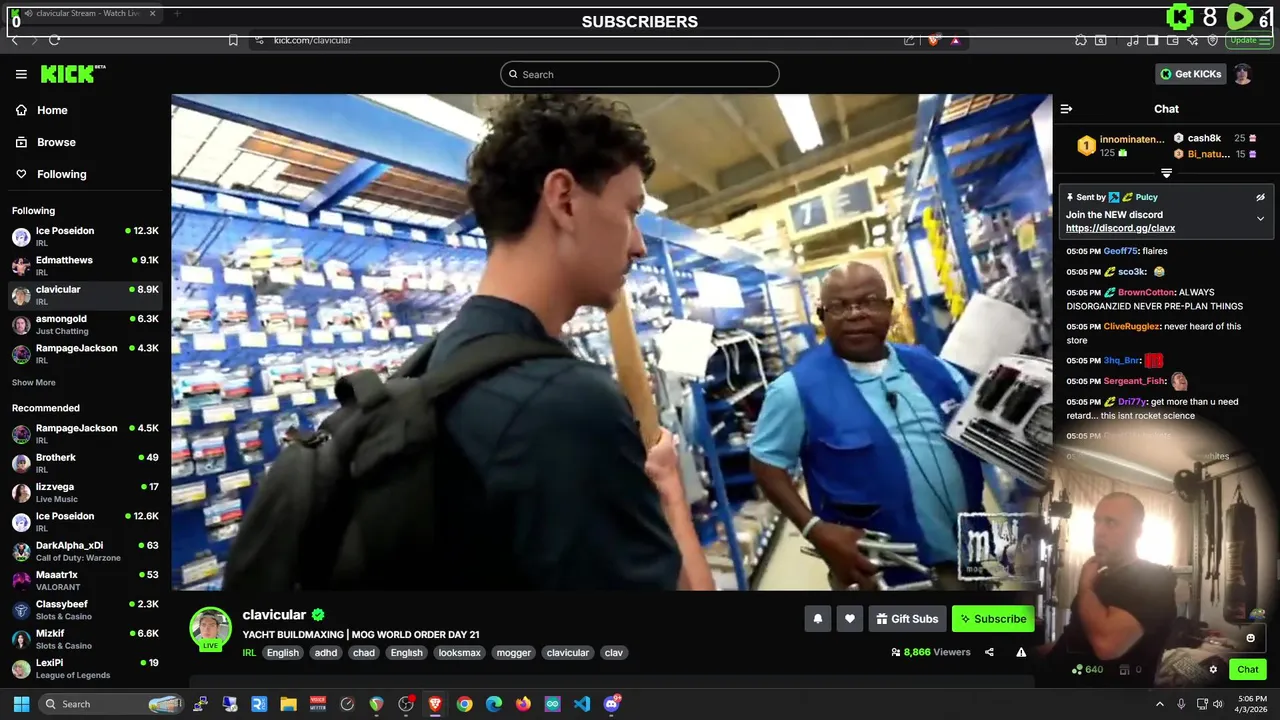This screenshot has height=720, width=1280.
Task: Click Get KICKs button
Action: point(1190,74)
